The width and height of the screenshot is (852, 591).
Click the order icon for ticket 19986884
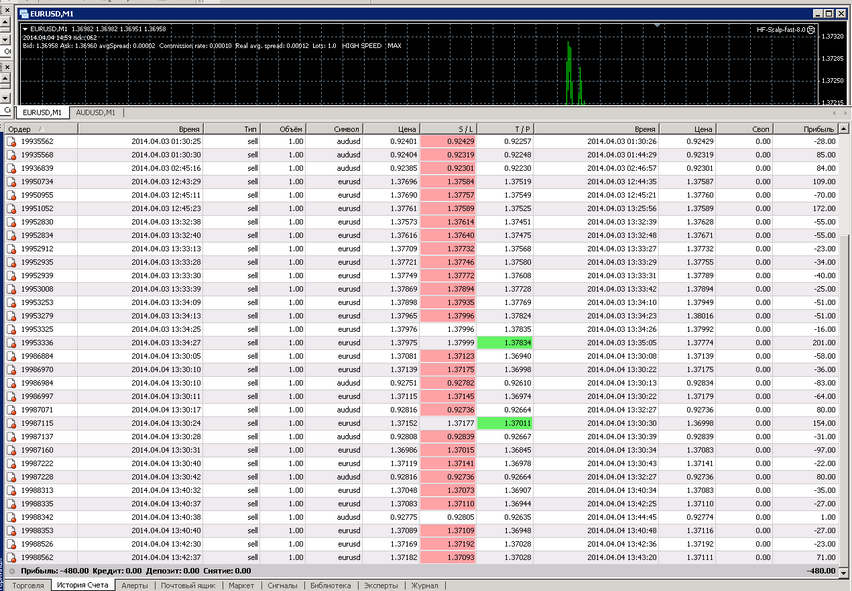click(x=11, y=357)
